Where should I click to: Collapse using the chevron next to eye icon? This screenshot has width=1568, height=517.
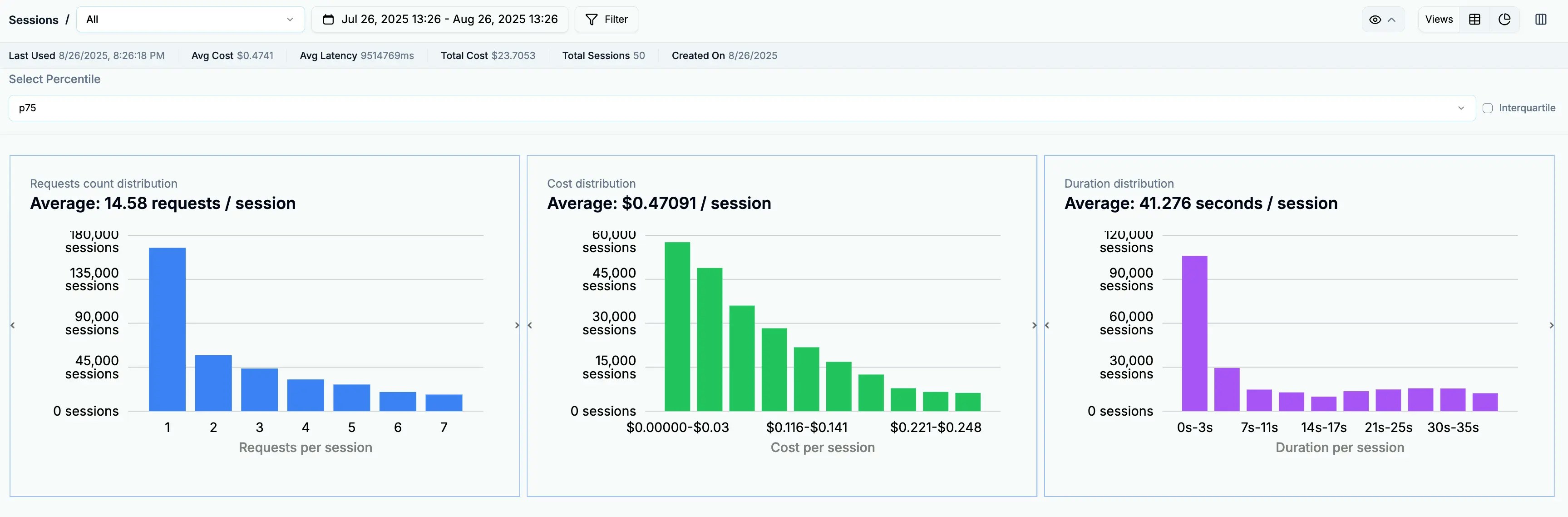1392,19
